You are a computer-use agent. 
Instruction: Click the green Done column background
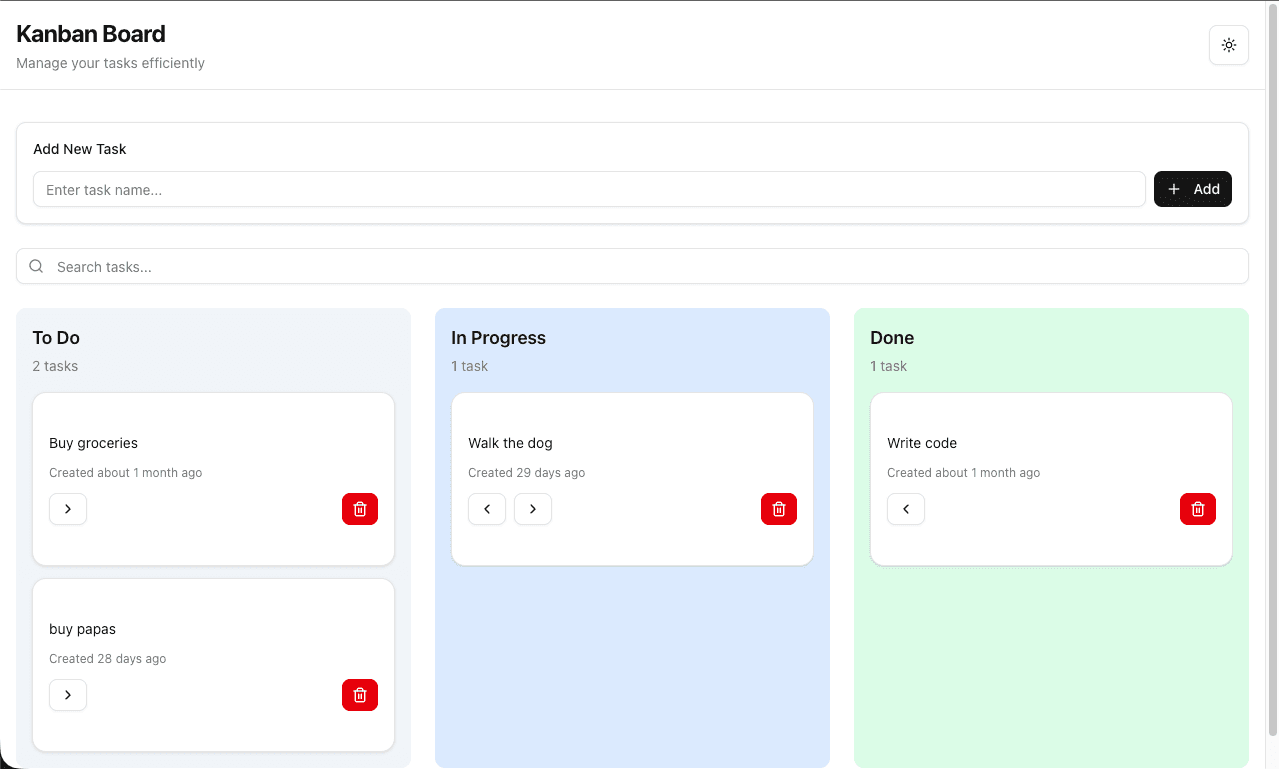(1050, 660)
